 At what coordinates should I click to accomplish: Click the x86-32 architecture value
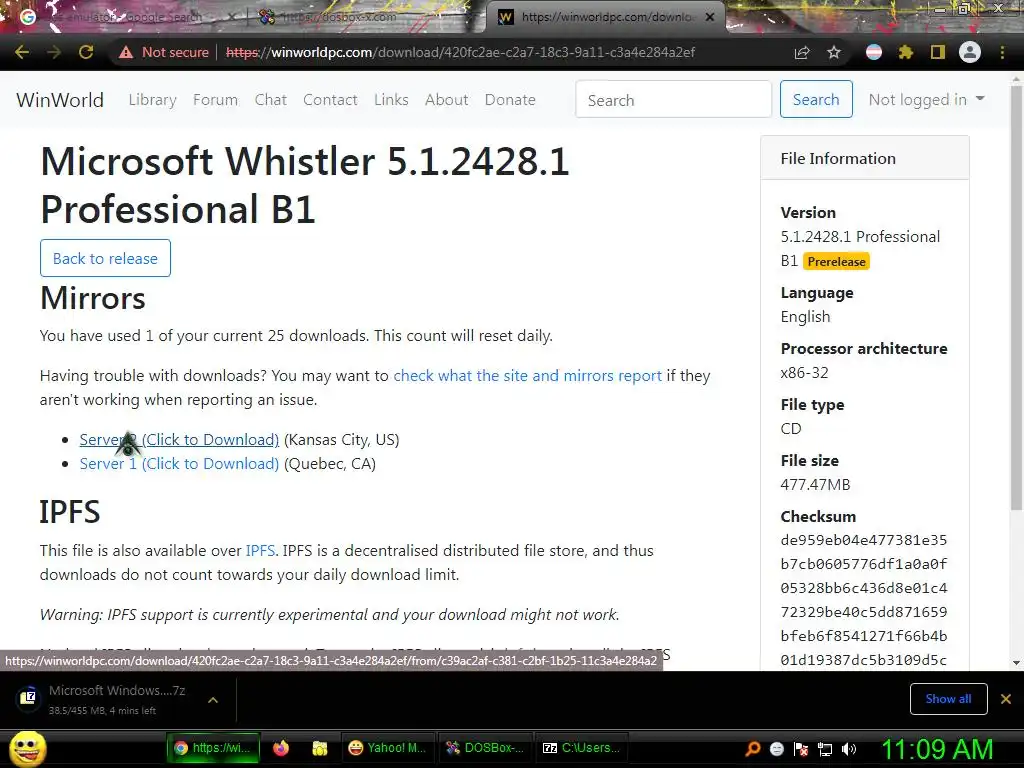point(805,373)
